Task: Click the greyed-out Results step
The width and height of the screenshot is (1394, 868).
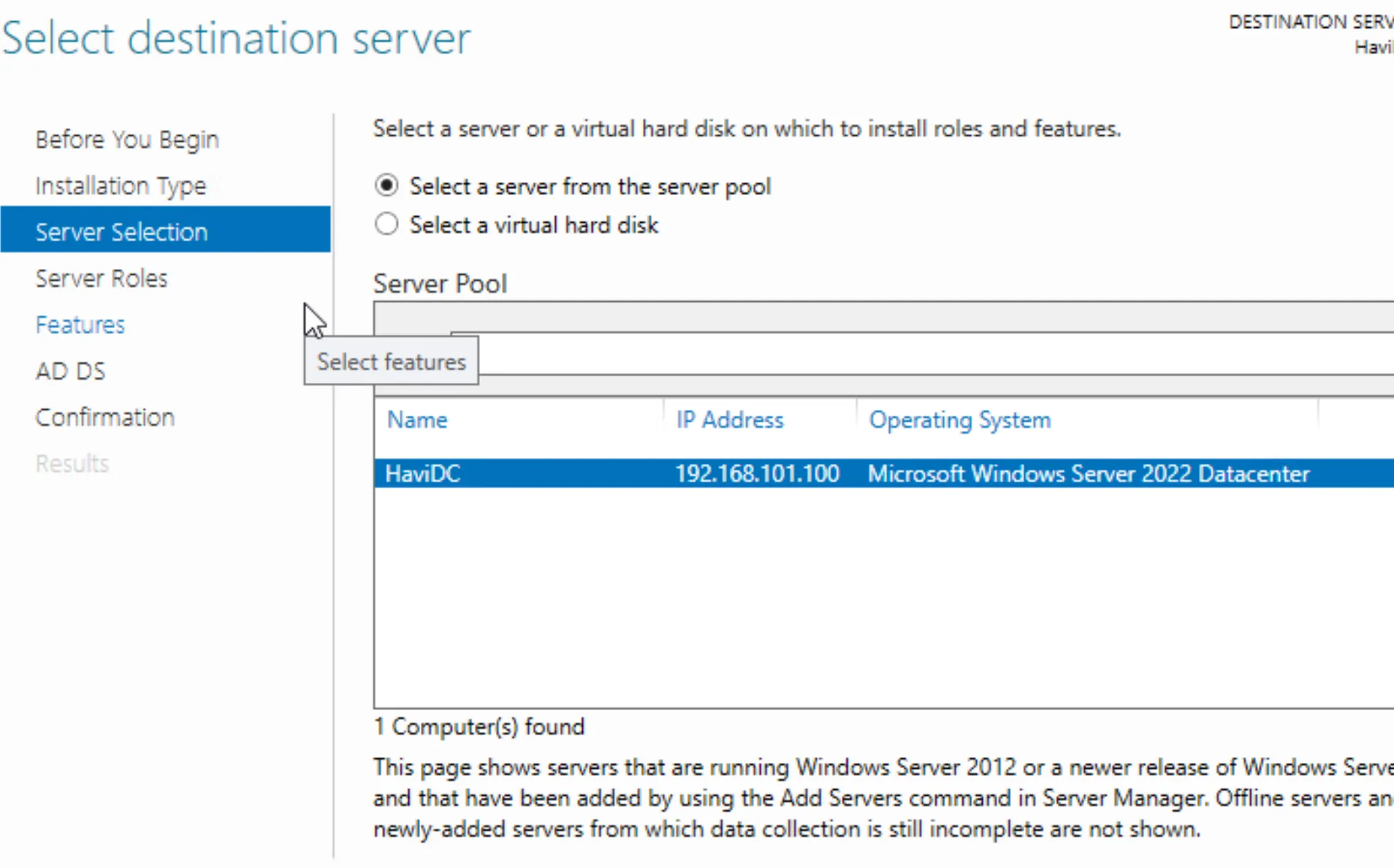Action: click(72, 463)
